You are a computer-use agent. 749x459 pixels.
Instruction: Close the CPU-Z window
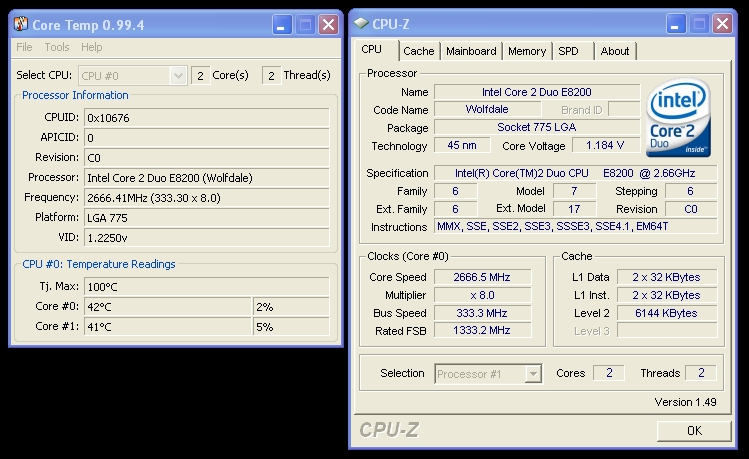[722, 23]
